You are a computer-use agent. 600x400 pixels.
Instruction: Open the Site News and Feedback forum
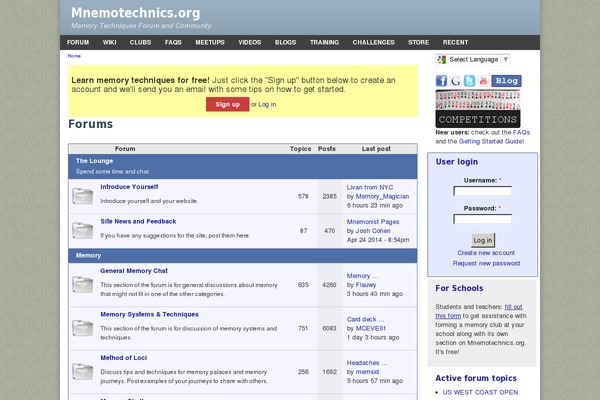point(138,221)
